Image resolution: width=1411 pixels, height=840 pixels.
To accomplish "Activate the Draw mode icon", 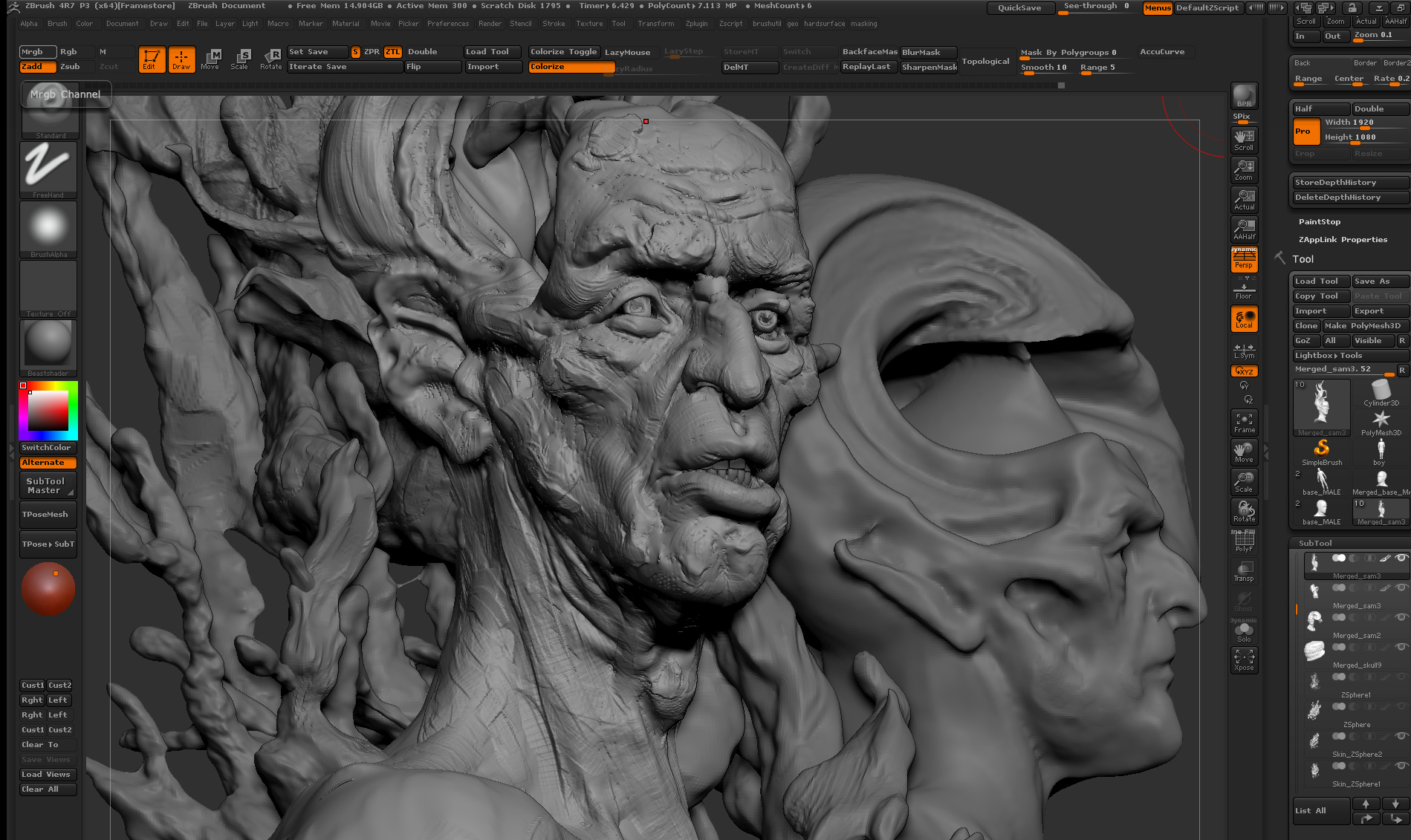I will click(x=181, y=59).
